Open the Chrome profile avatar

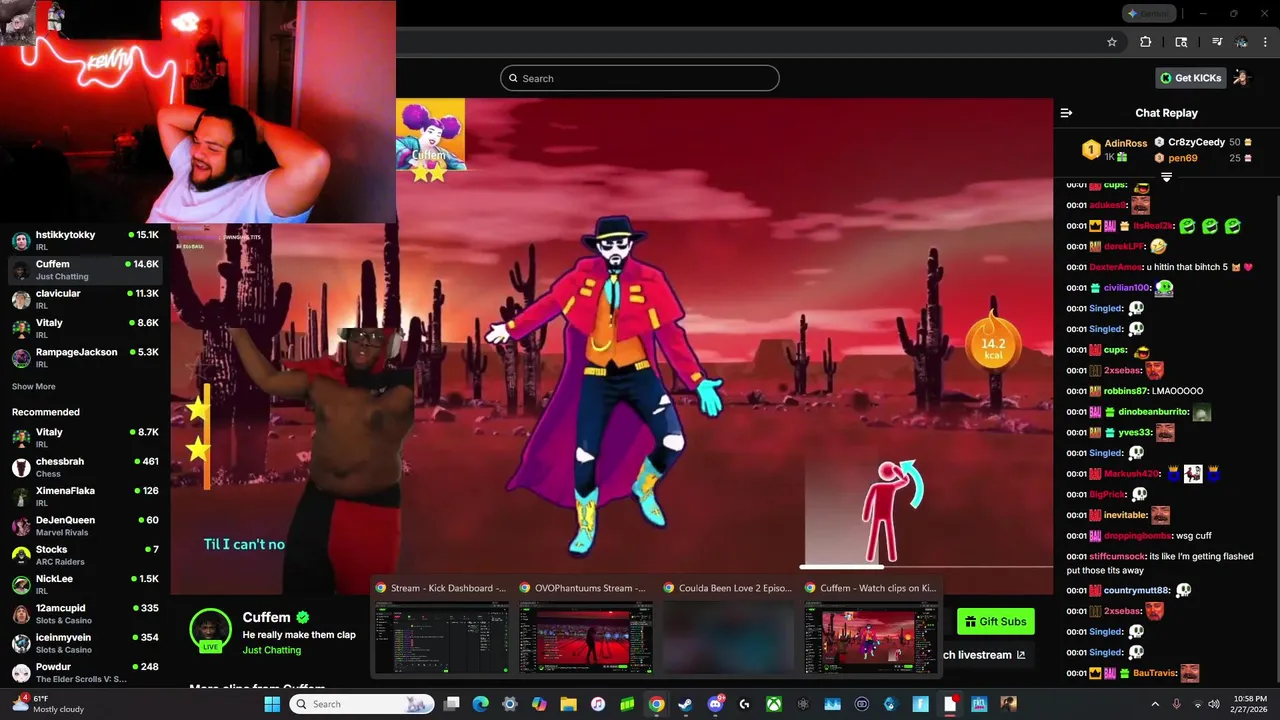point(1241,42)
